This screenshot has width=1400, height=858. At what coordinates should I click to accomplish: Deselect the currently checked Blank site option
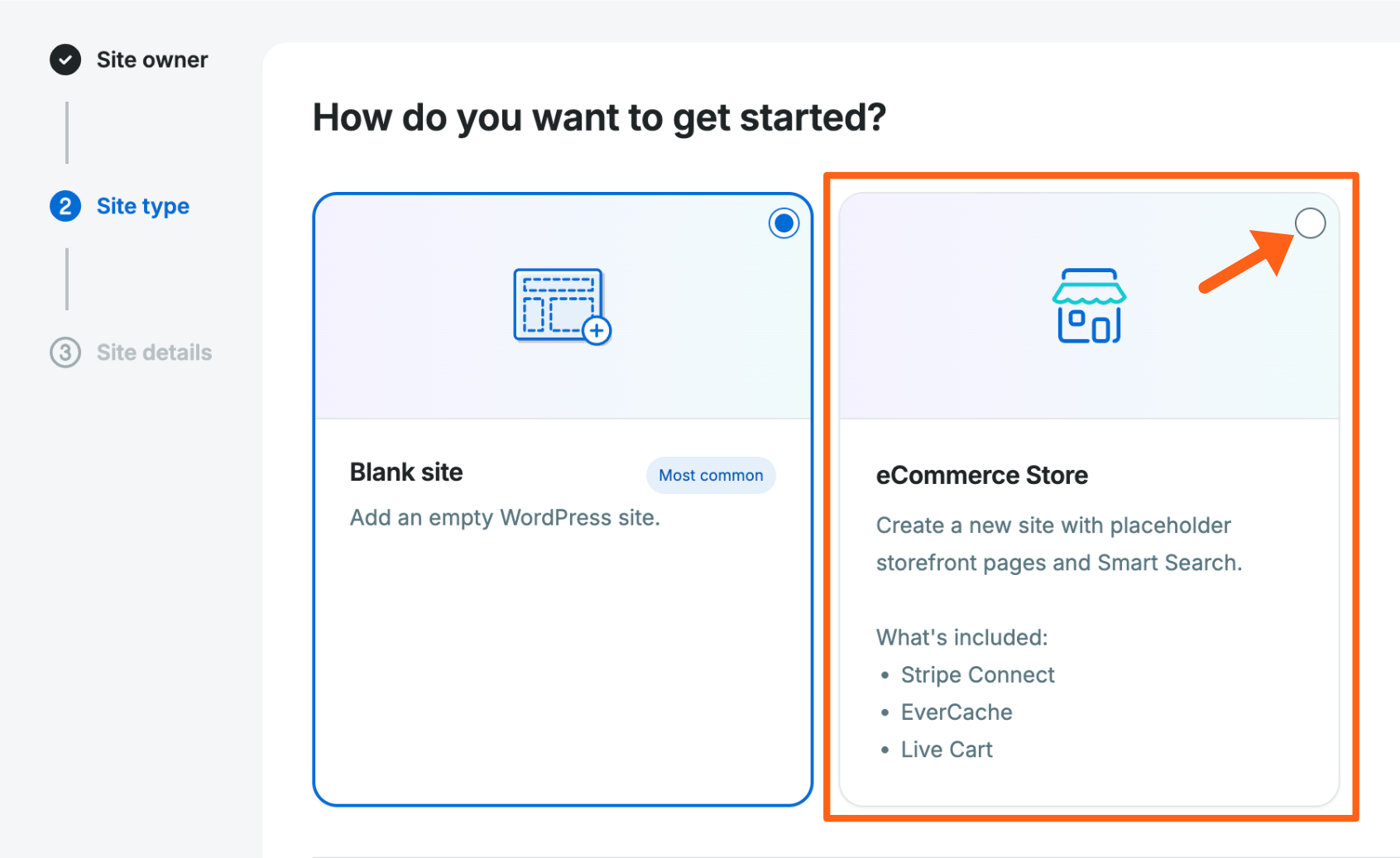[783, 223]
